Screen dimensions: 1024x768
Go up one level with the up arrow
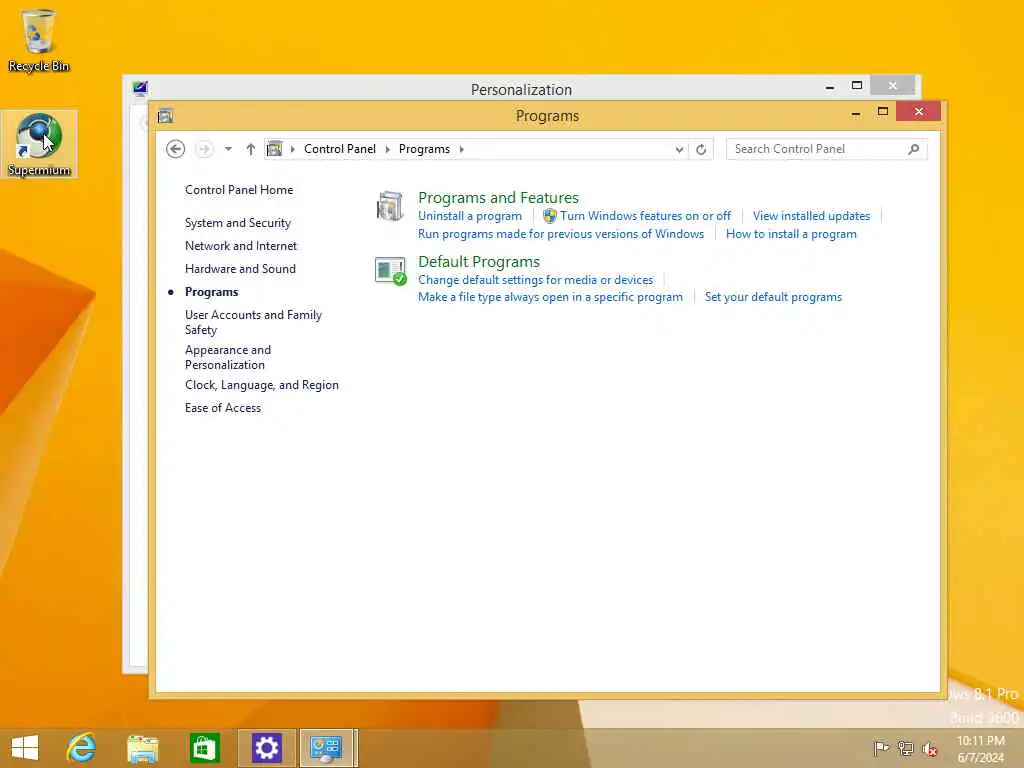coord(250,149)
